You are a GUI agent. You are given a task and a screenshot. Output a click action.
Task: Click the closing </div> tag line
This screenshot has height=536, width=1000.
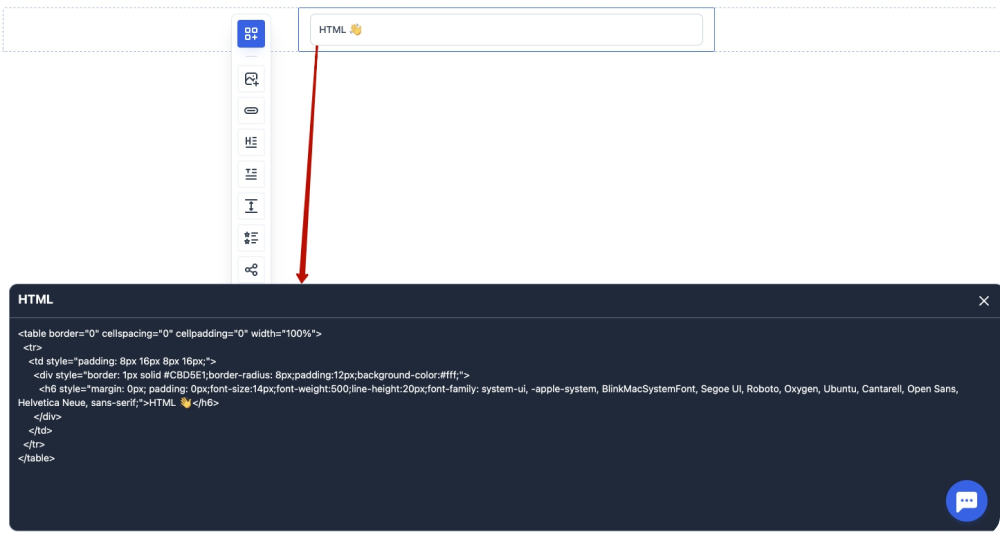click(47, 416)
